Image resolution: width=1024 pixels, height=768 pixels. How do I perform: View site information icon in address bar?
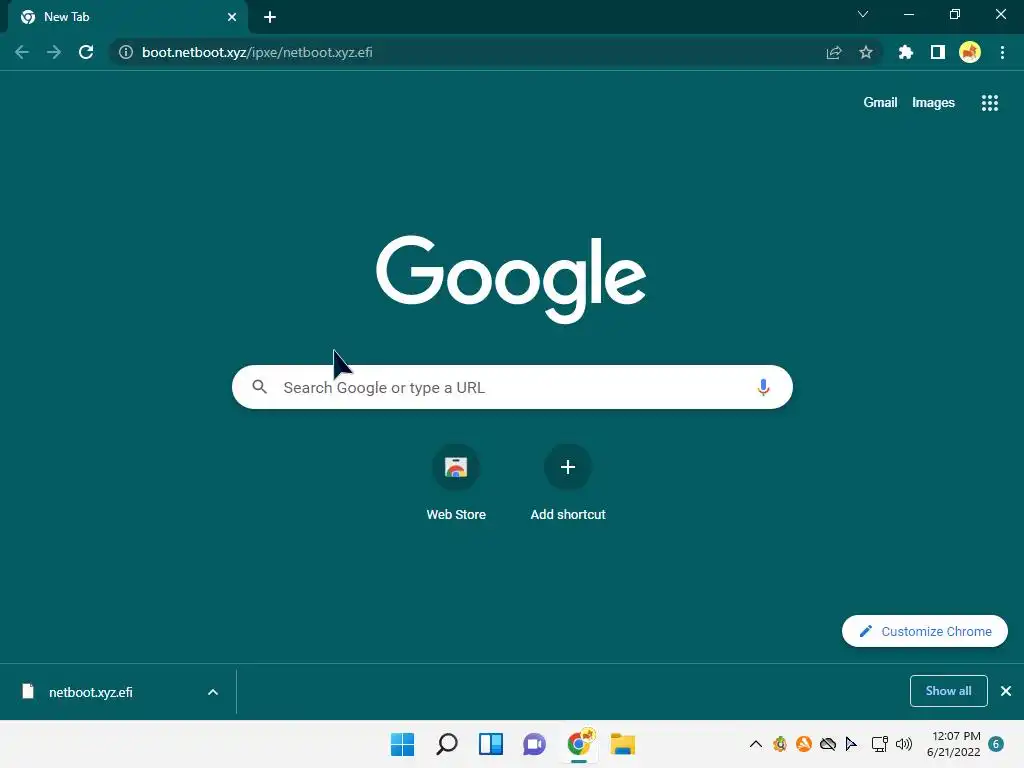[x=125, y=52]
